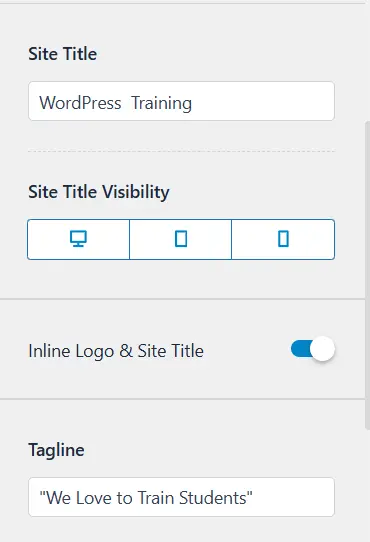Click the dashed divider under Site Title field
The width and height of the screenshot is (370, 542).
(x=181, y=151)
